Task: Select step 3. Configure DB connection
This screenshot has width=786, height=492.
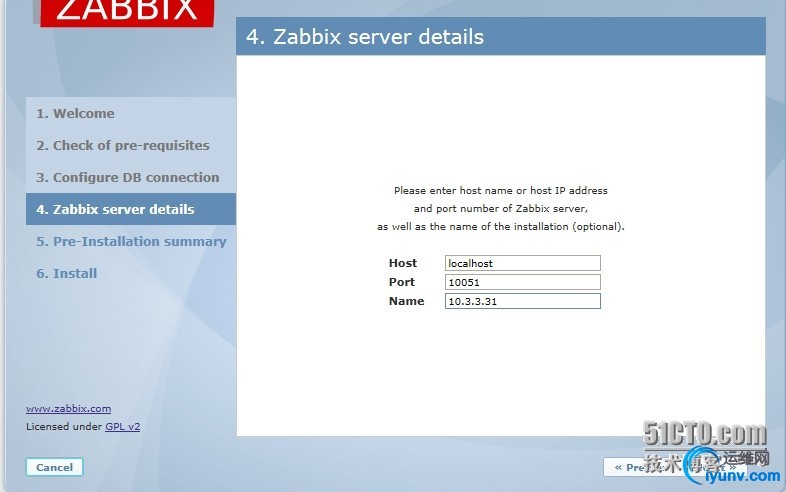Action: (x=127, y=178)
